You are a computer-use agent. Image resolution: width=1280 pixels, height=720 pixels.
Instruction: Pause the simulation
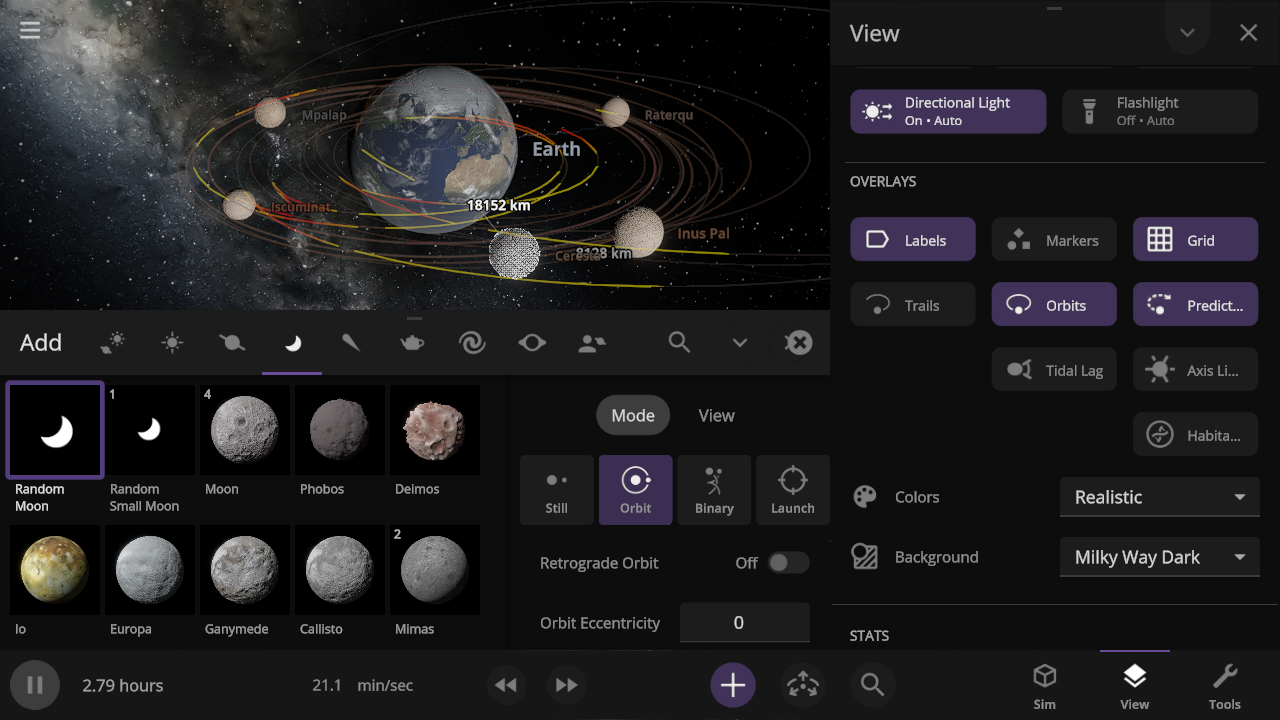click(35, 685)
